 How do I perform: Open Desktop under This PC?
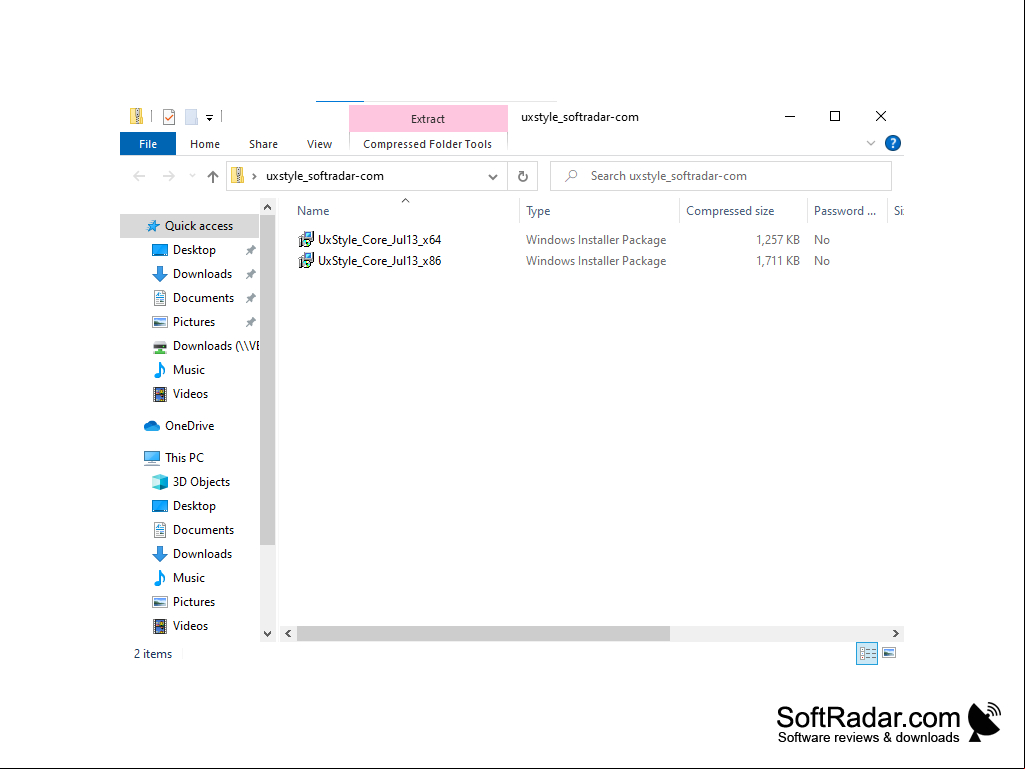pyautogui.click(x=194, y=506)
